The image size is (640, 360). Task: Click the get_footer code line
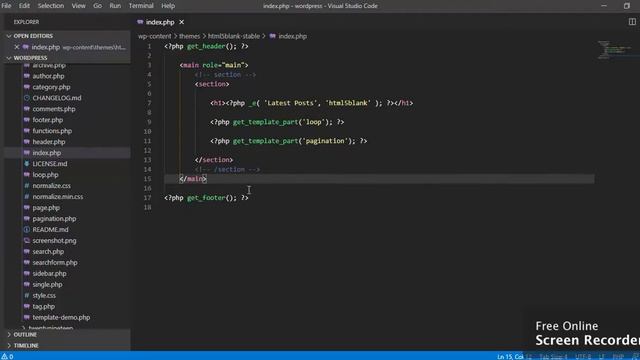tap(206, 198)
